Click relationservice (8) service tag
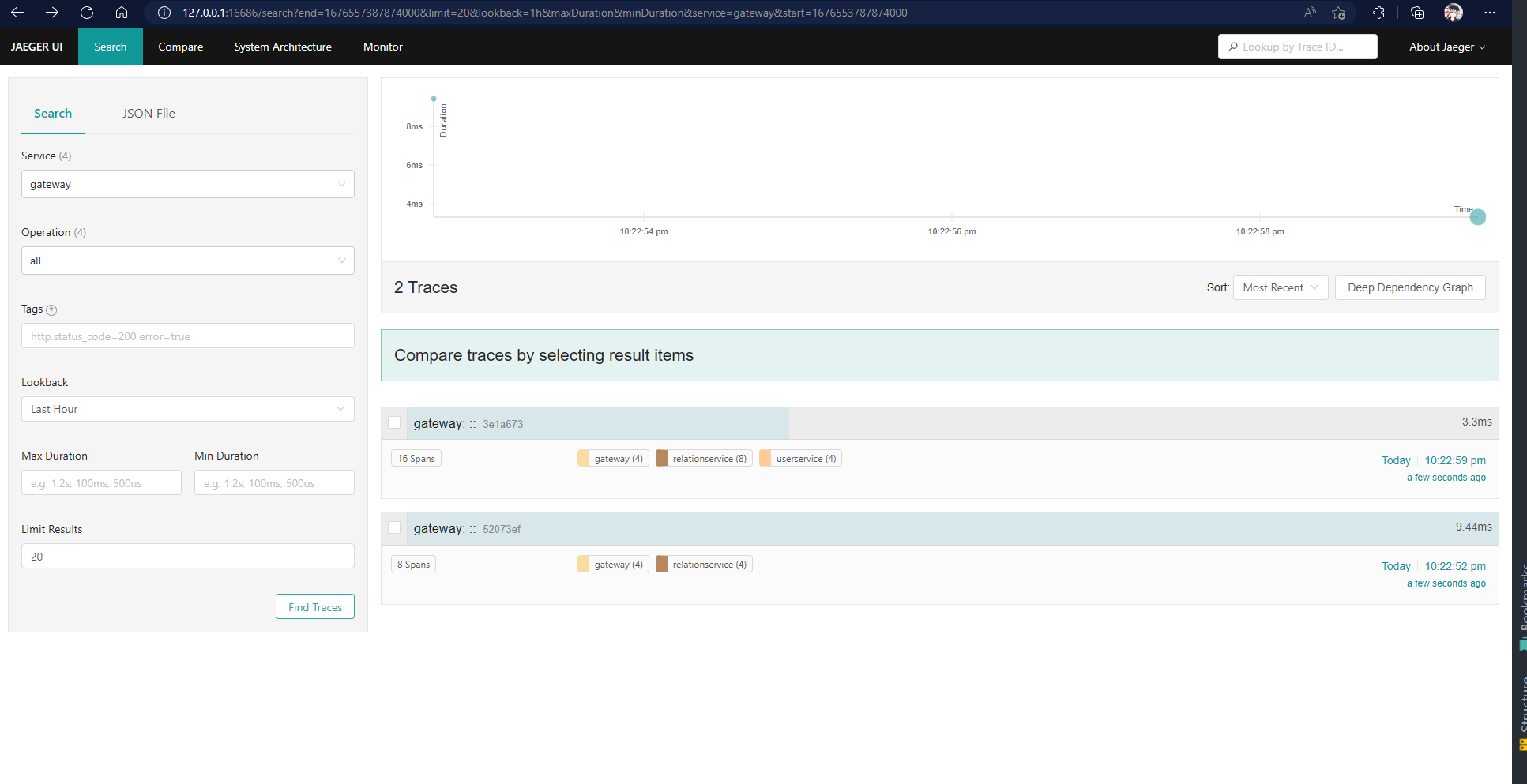Viewport: 1527px width, 784px height. point(704,458)
